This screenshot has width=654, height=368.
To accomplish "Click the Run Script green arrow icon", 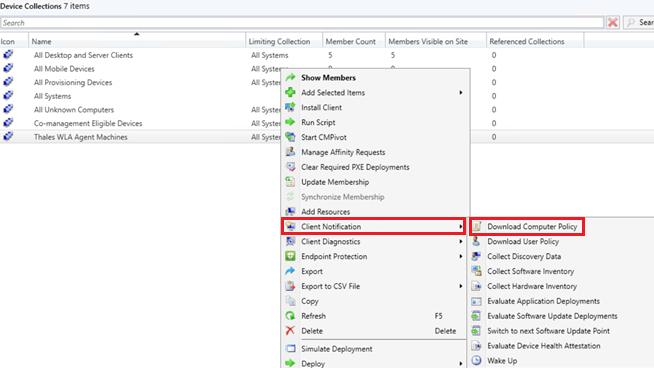I will (290, 122).
